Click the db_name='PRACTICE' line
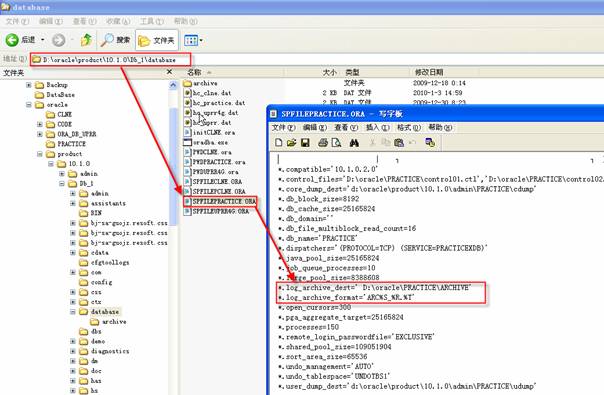Viewport: 604px width, 395px height. click(318, 238)
